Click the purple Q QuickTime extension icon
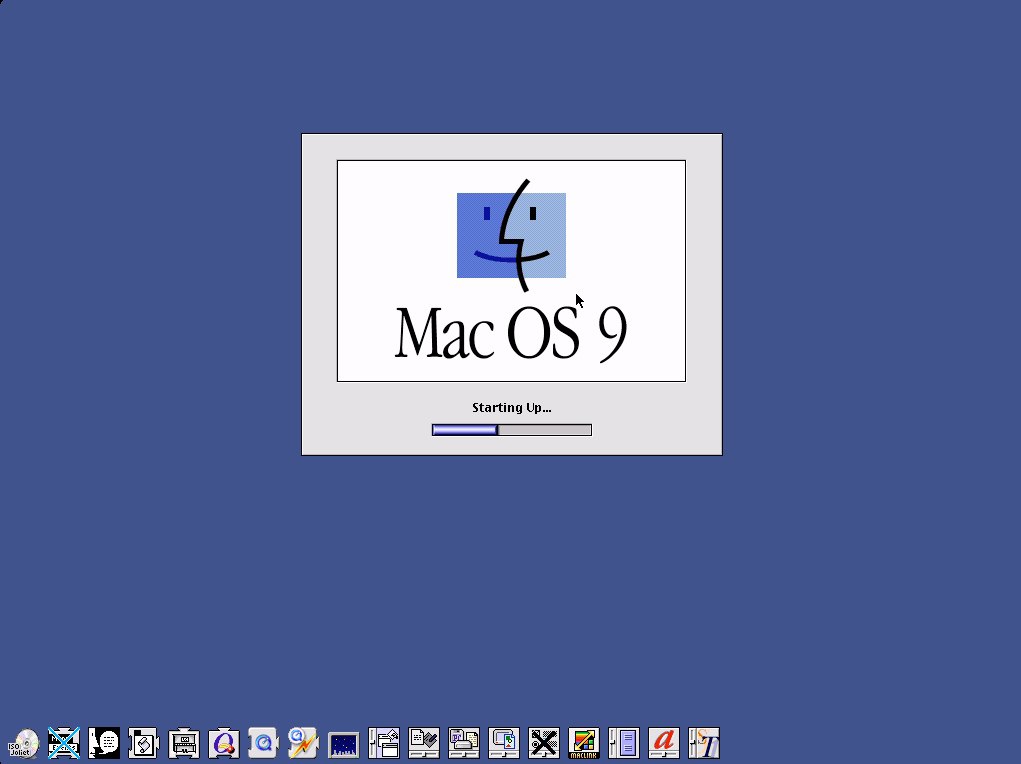The height and width of the screenshot is (764, 1021). point(224,743)
